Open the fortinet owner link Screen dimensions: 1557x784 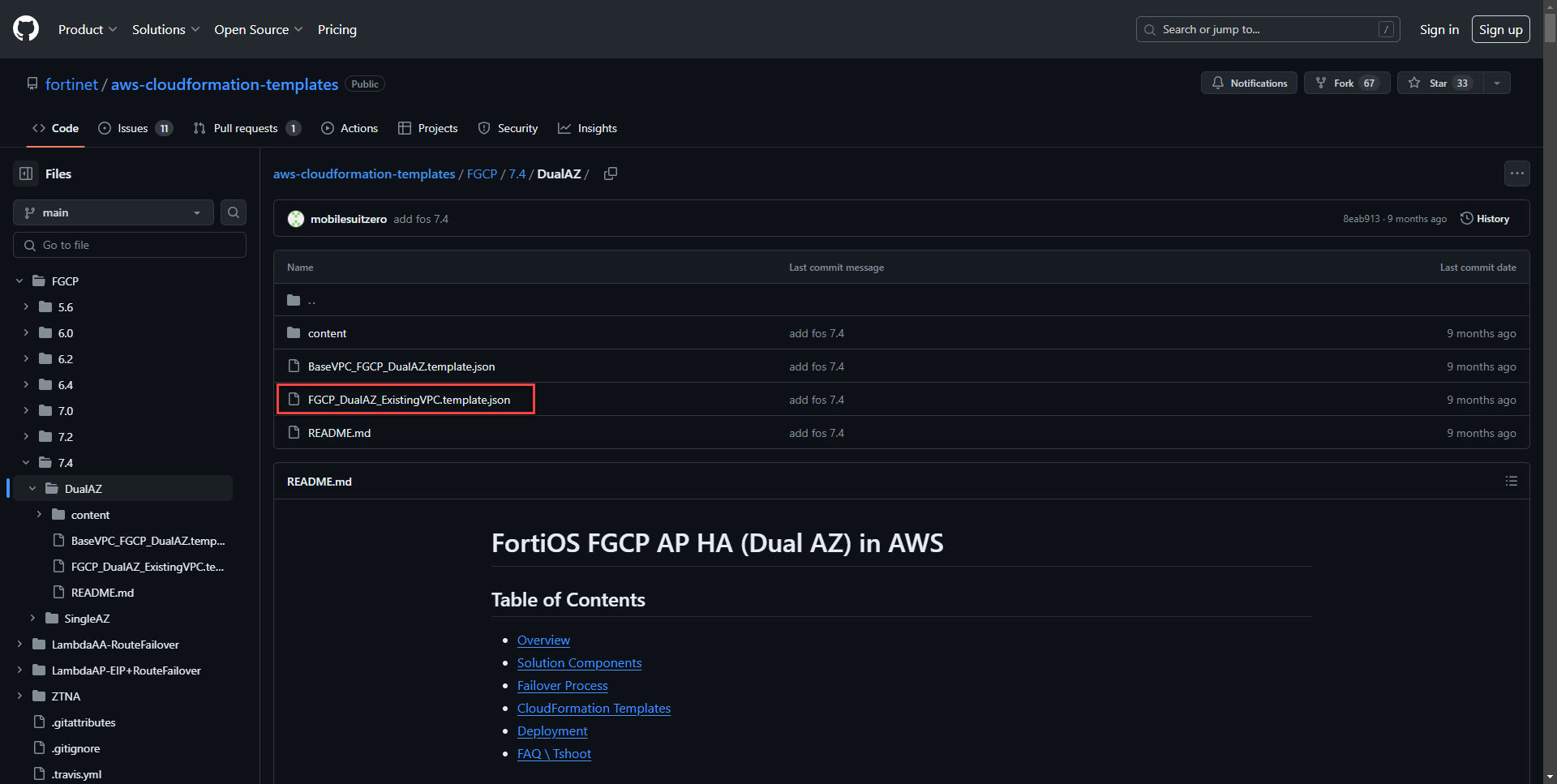coord(71,84)
